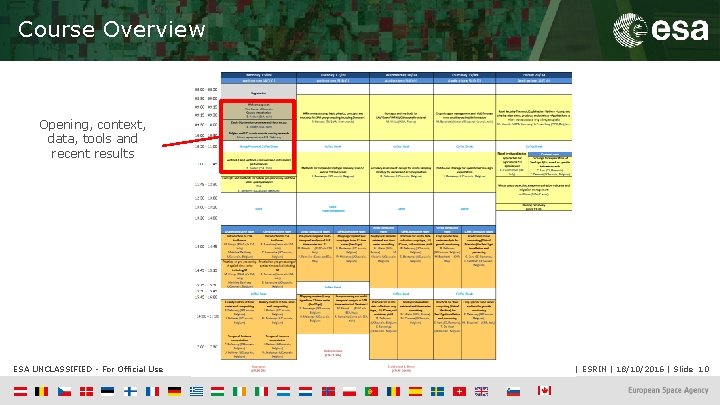720x405 pixels.
Task: Click the Spain flag icon
Action: [415, 392]
